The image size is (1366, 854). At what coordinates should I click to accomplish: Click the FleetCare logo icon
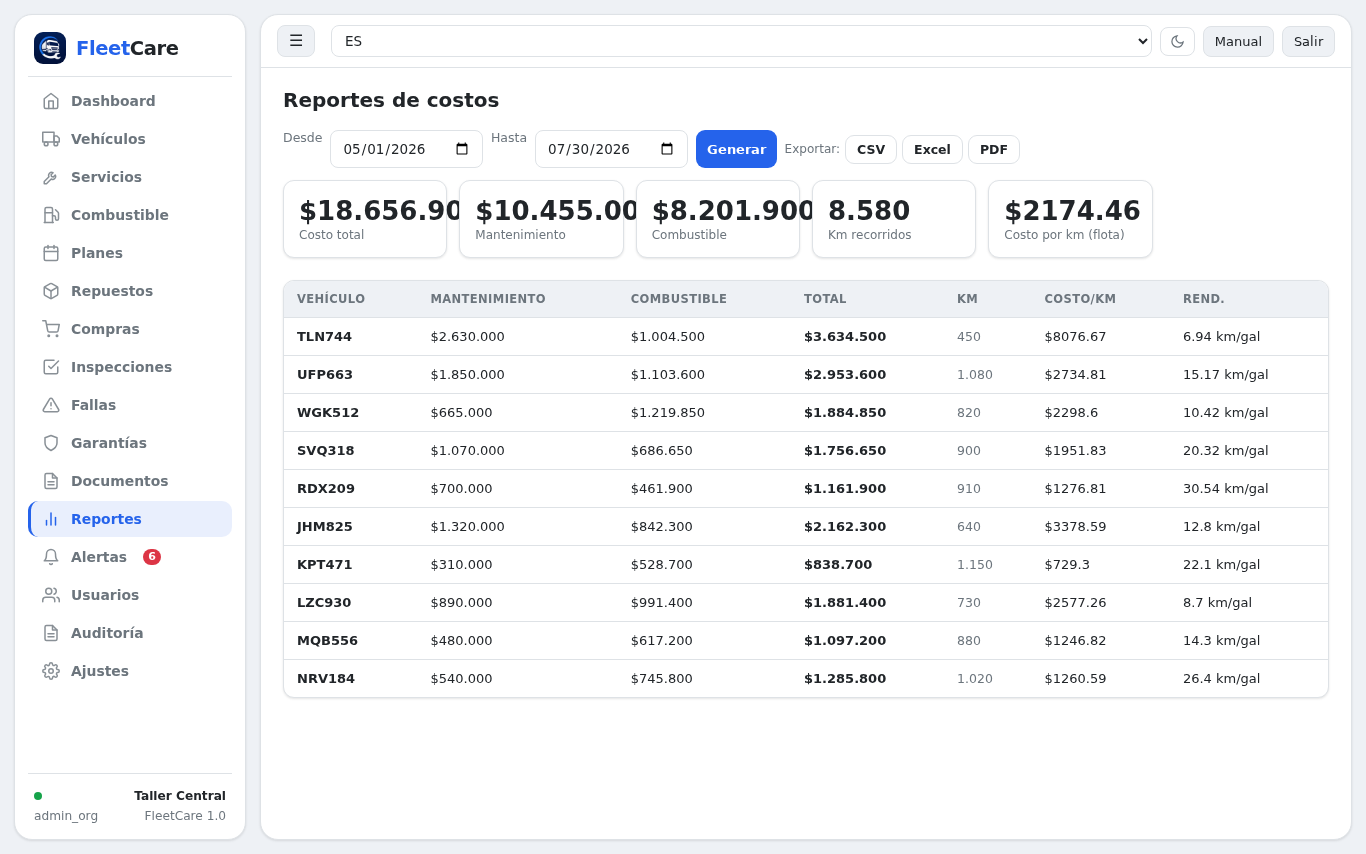tap(50, 48)
